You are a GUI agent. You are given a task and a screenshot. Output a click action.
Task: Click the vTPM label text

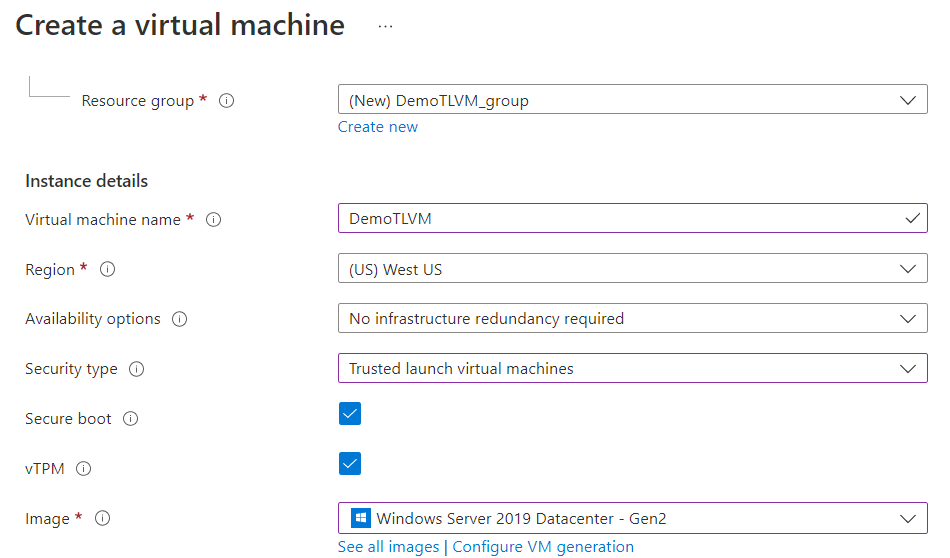pyautogui.click(x=45, y=468)
